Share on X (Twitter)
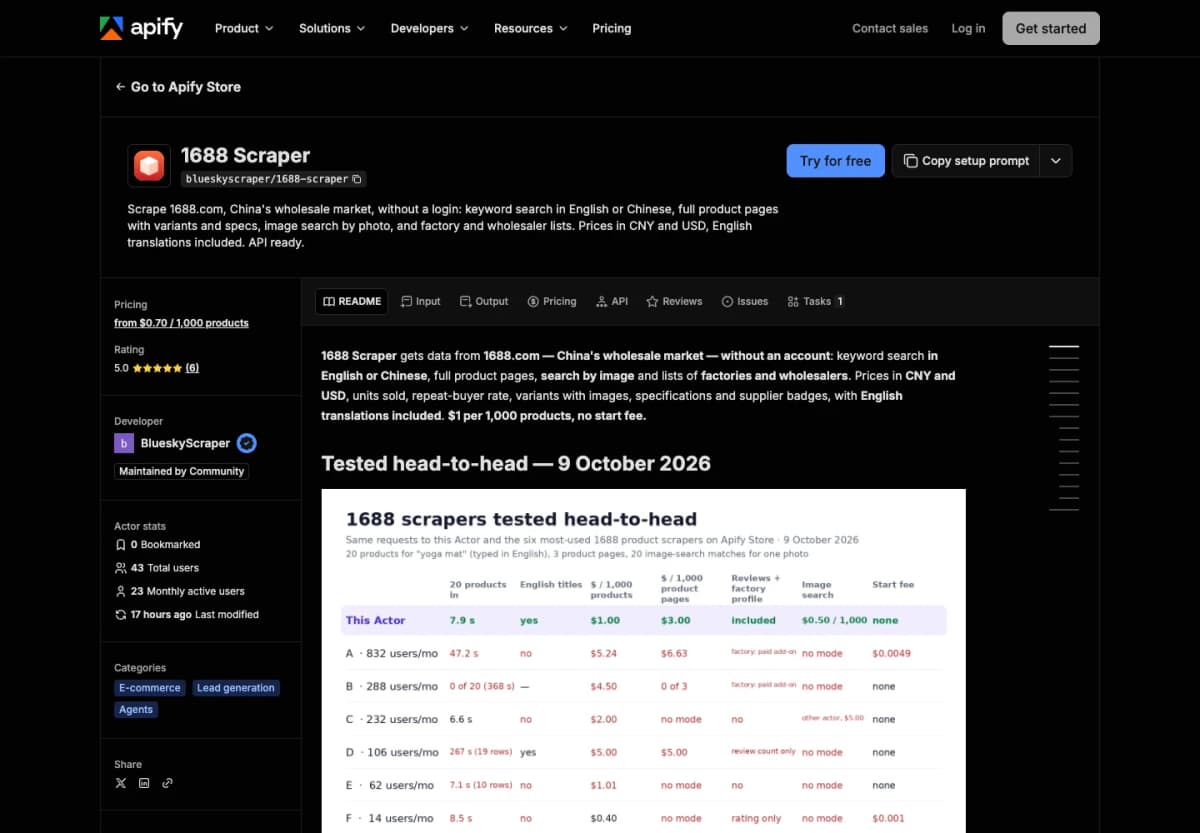The image size is (1200, 833). coord(121,783)
